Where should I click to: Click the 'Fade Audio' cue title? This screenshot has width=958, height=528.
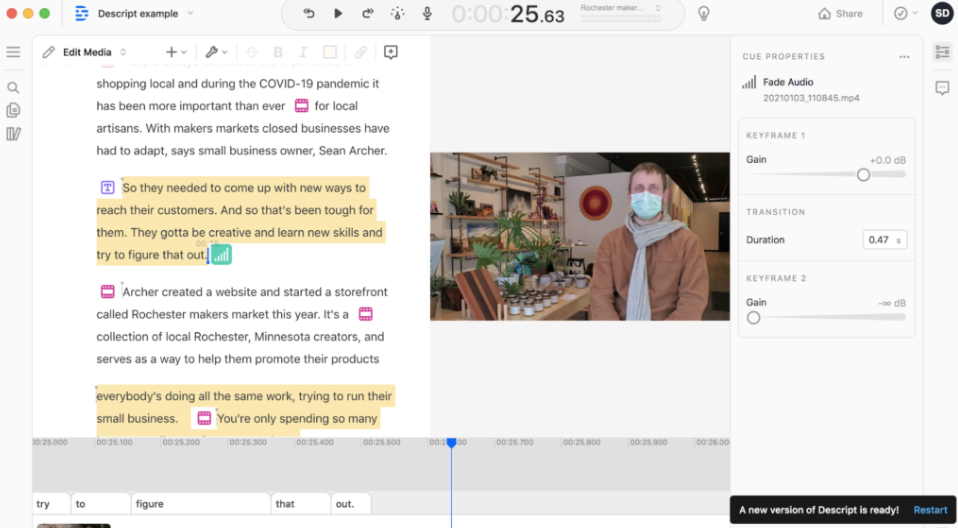pyautogui.click(x=788, y=82)
